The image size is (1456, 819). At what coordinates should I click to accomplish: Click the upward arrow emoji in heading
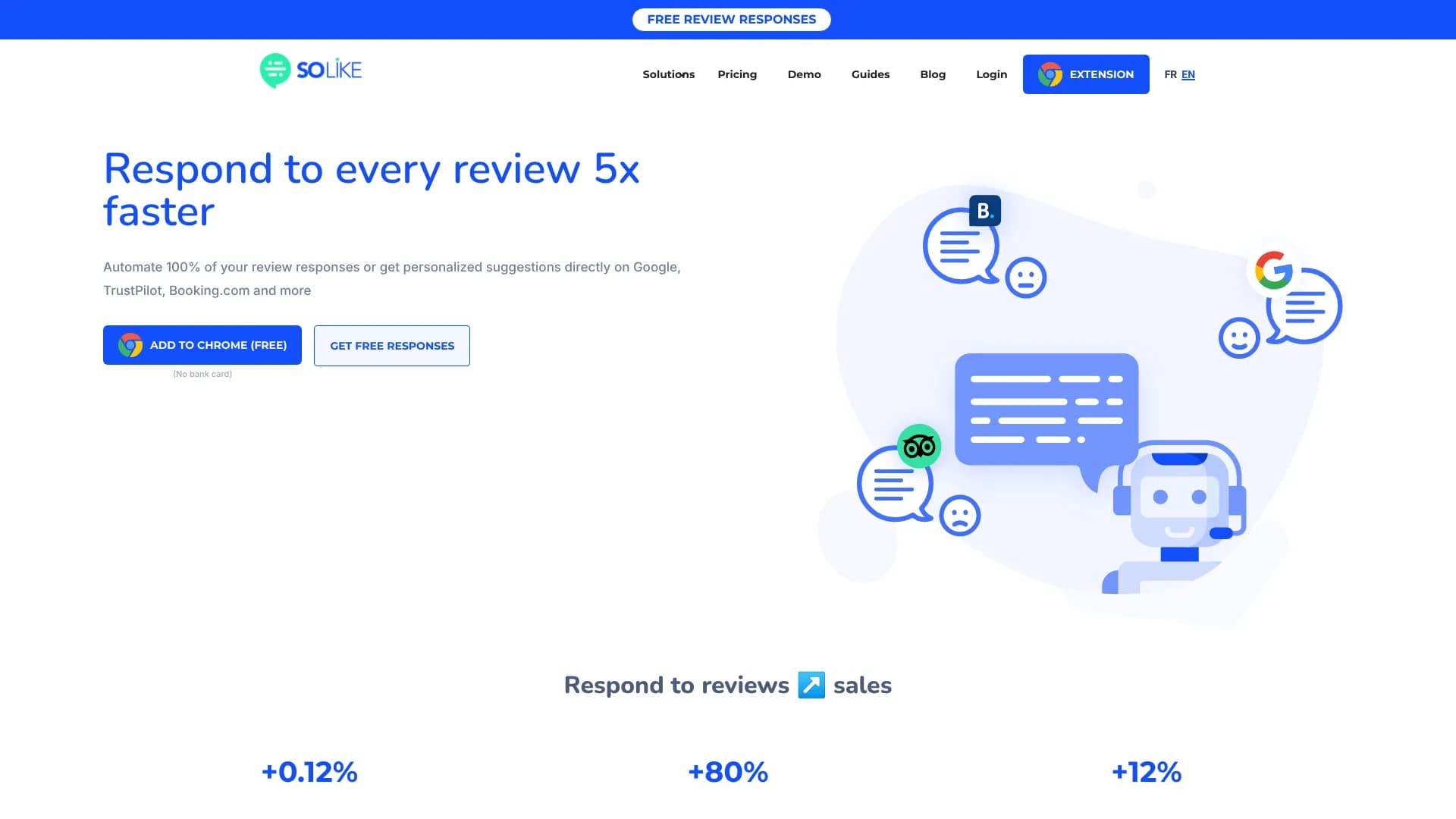click(811, 685)
